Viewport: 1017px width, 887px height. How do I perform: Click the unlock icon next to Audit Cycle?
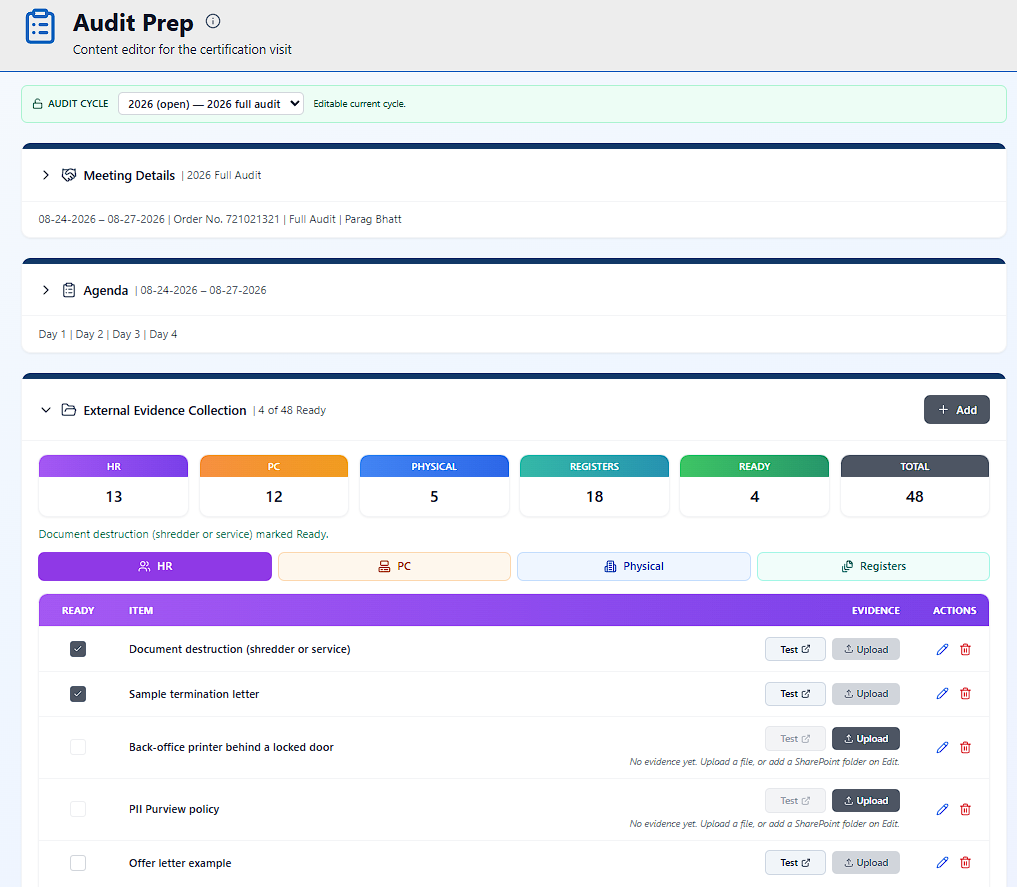point(38,104)
